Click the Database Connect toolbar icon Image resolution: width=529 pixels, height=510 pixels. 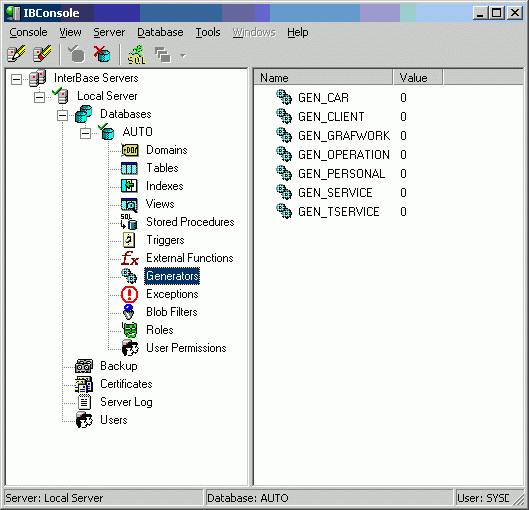[76, 54]
